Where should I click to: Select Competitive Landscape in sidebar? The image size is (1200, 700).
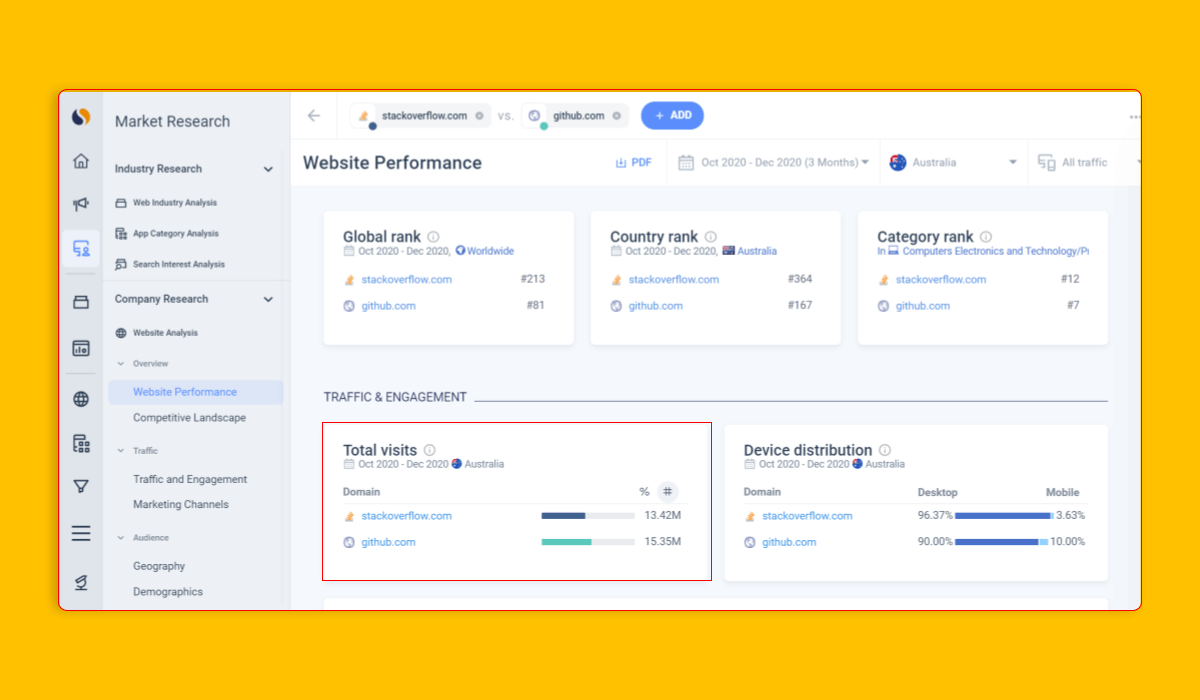click(189, 418)
